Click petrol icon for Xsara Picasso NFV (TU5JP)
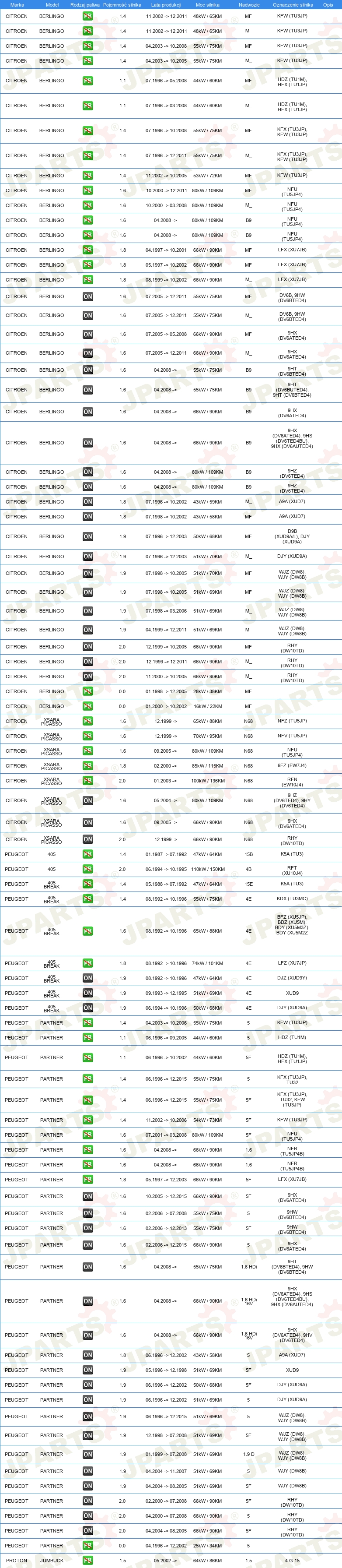342x1568 pixels. point(88,736)
